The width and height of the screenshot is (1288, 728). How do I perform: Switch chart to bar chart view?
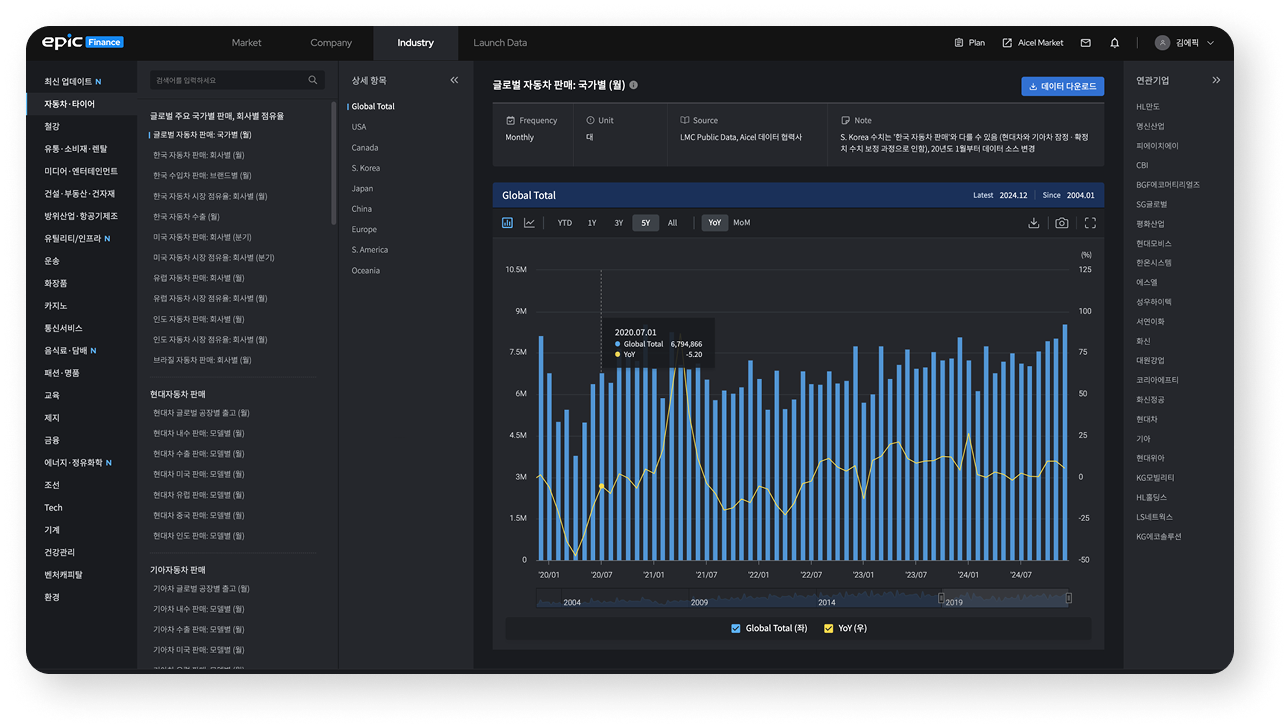pos(507,223)
